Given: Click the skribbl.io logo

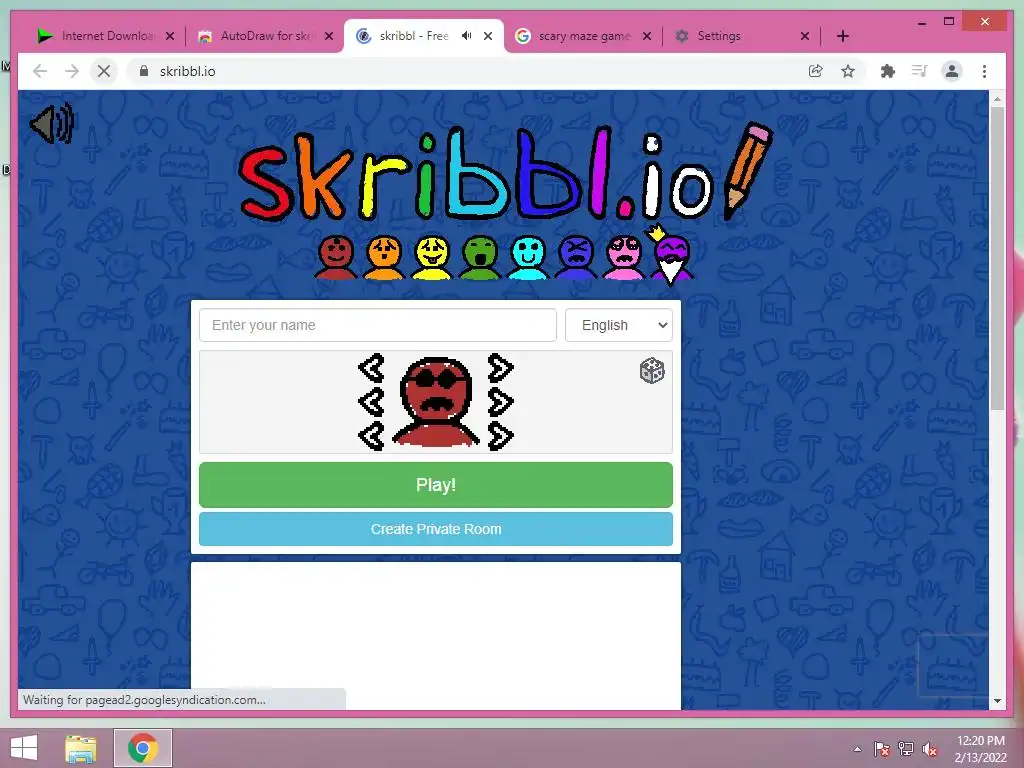Looking at the screenshot, I should pyautogui.click(x=506, y=174).
